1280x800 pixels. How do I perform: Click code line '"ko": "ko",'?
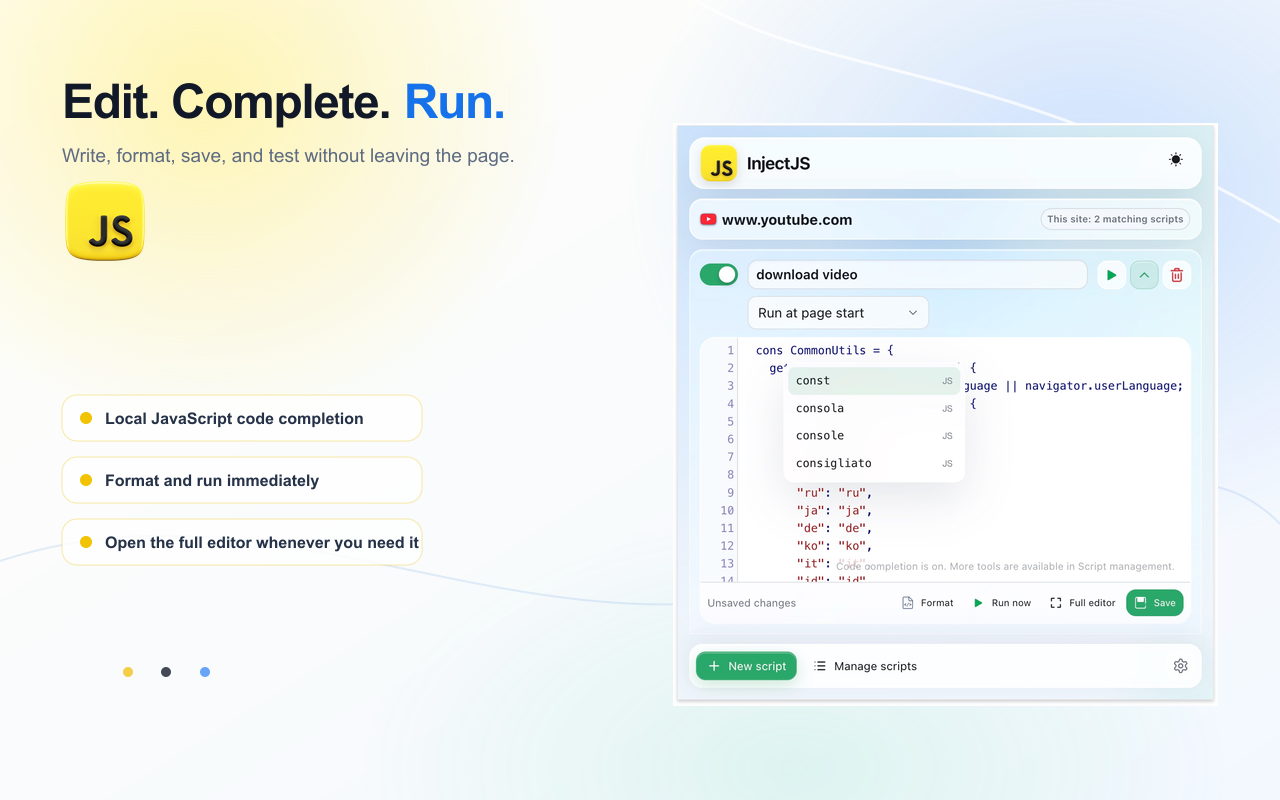tap(834, 546)
